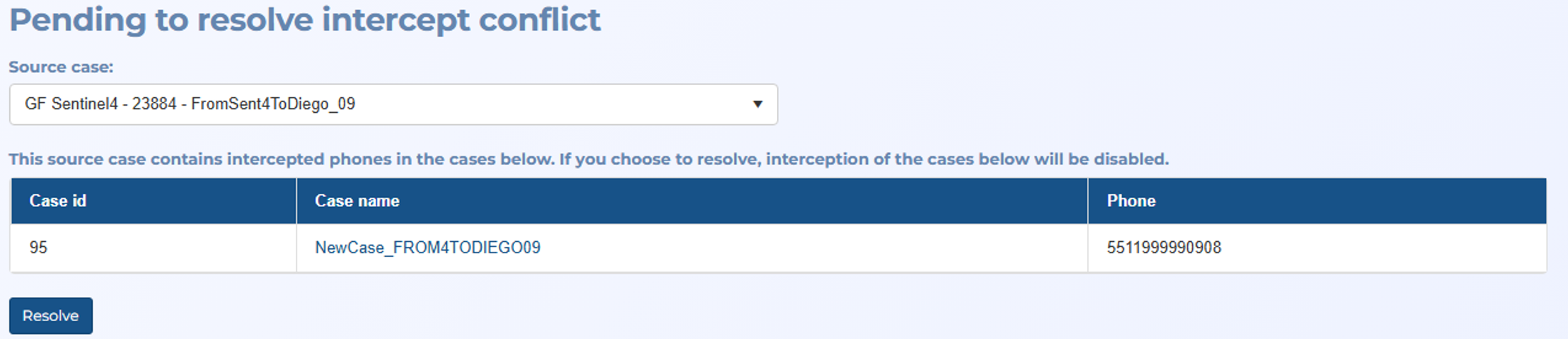
Task: Click the word "Phone" in the table header
Action: click(1131, 201)
